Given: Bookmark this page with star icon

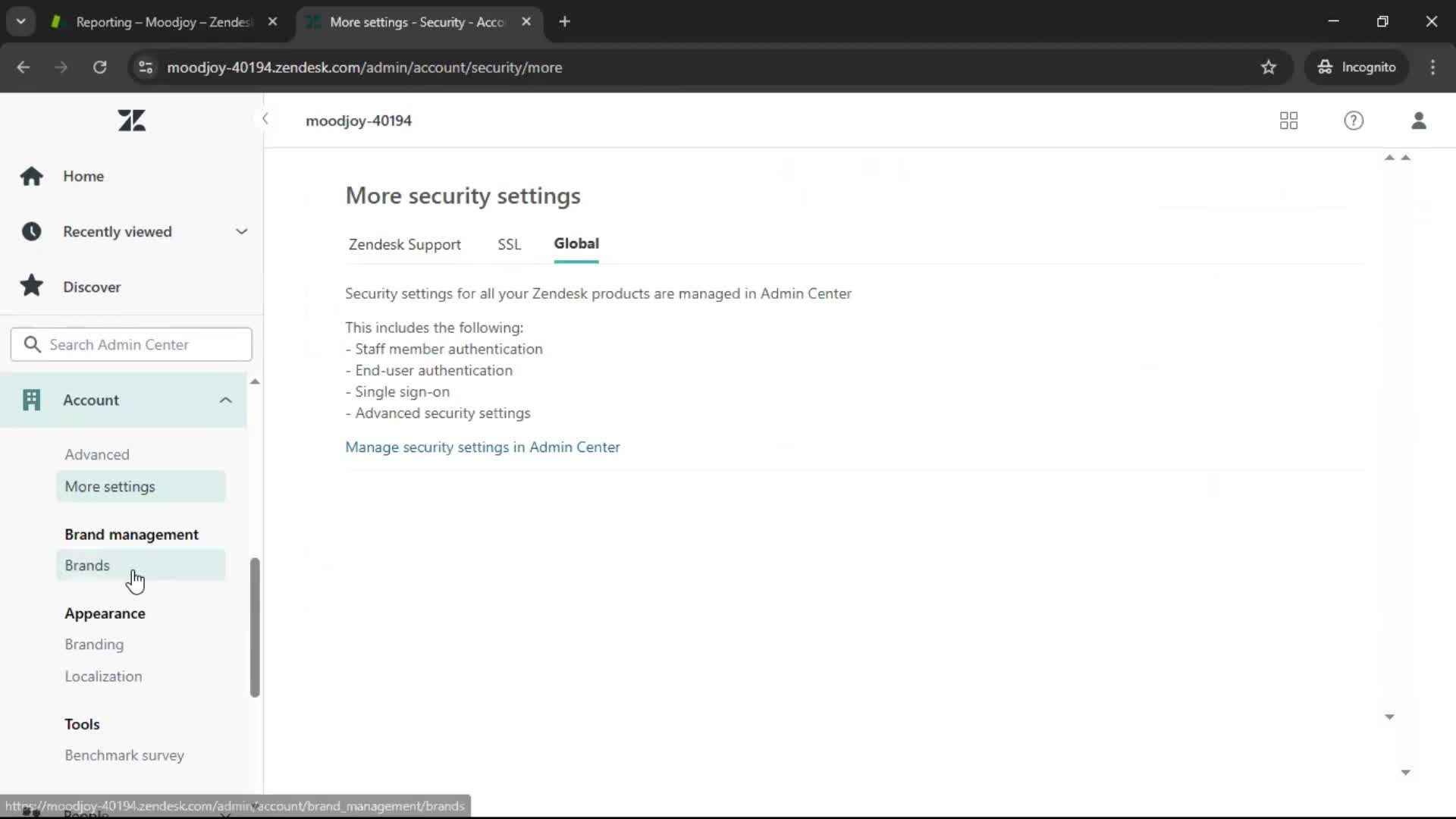Looking at the screenshot, I should click(x=1269, y=67).
